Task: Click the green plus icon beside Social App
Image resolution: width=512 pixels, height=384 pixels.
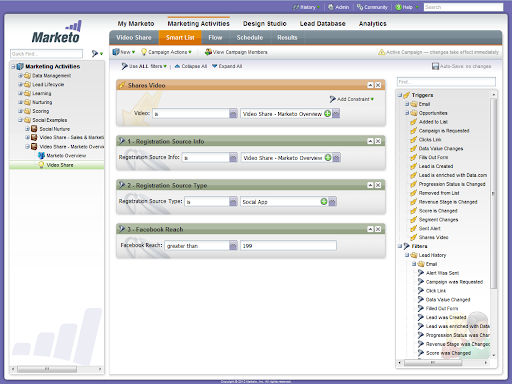Action: pos(324,201)
